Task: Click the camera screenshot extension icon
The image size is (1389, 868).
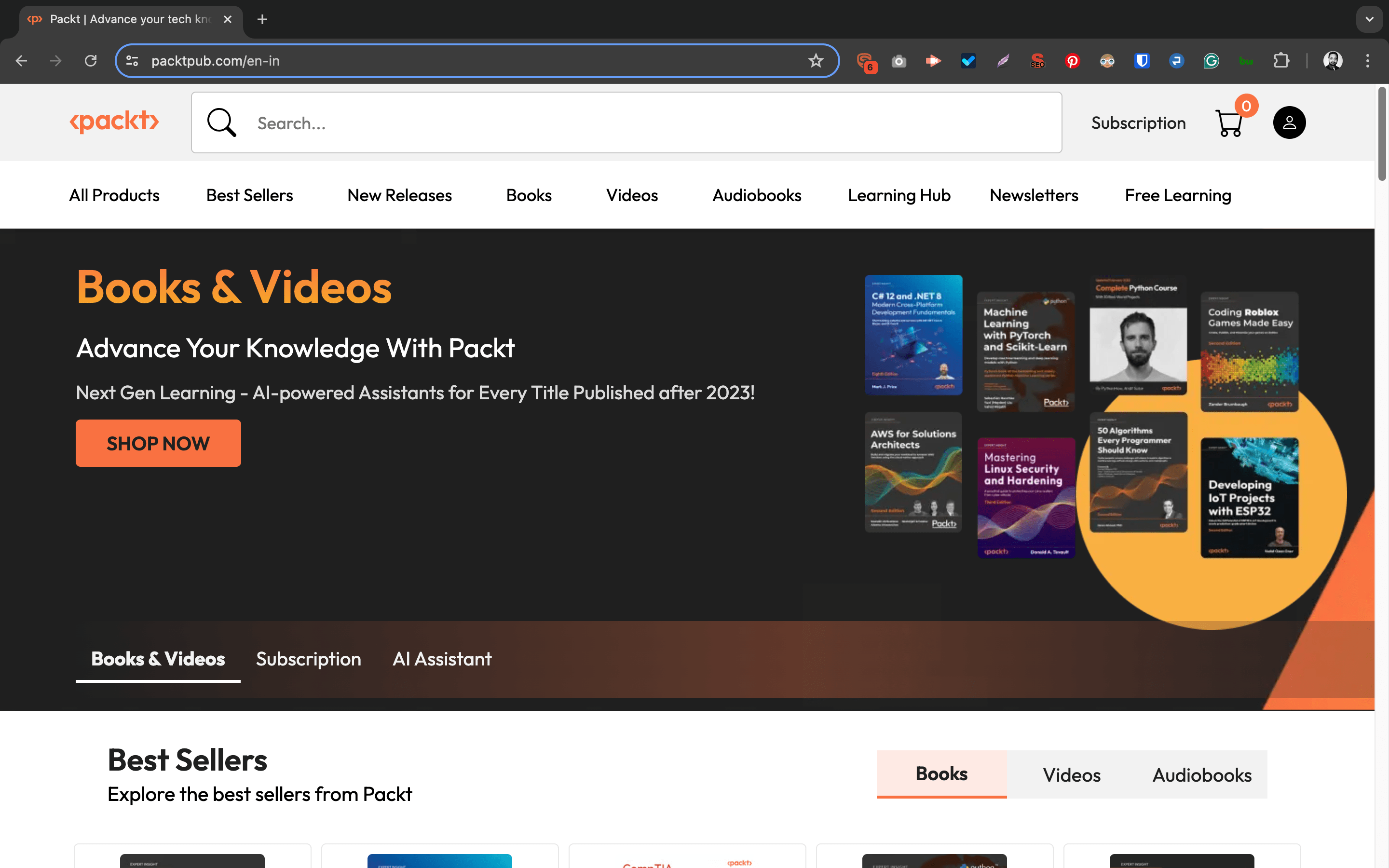Action: (899, 61)
